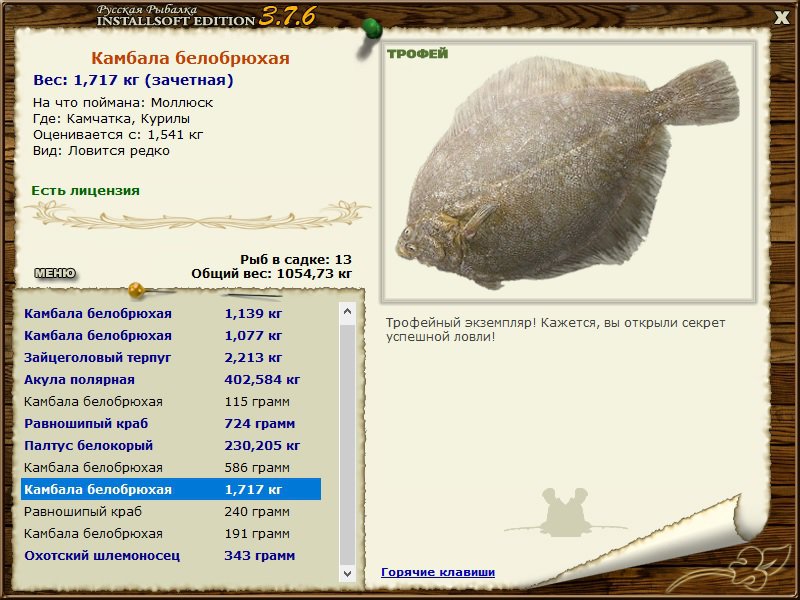Screen dimensions: 800x600
Task: Click the Вид: Ловится редко line
Action: tap(101, 151)
